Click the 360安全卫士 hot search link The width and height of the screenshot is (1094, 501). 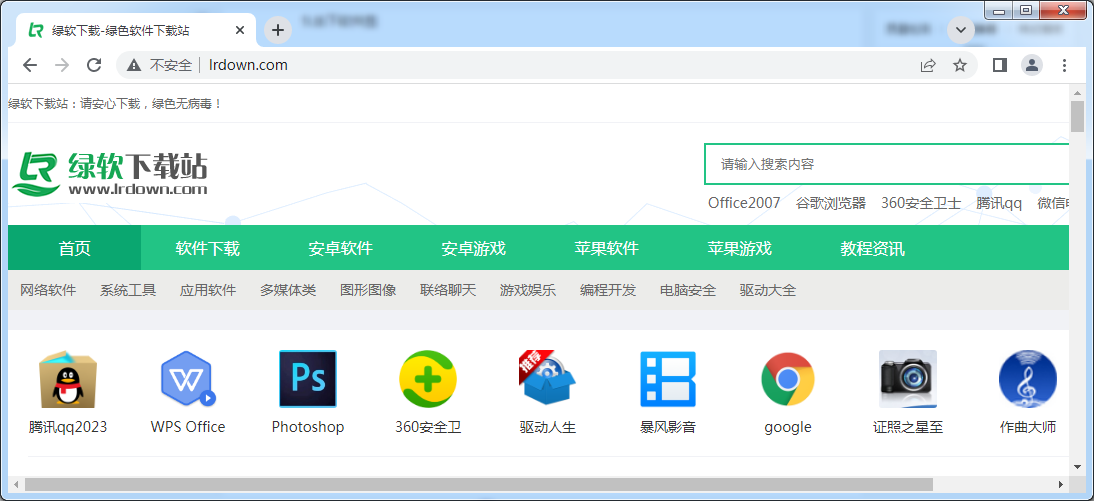921,203
